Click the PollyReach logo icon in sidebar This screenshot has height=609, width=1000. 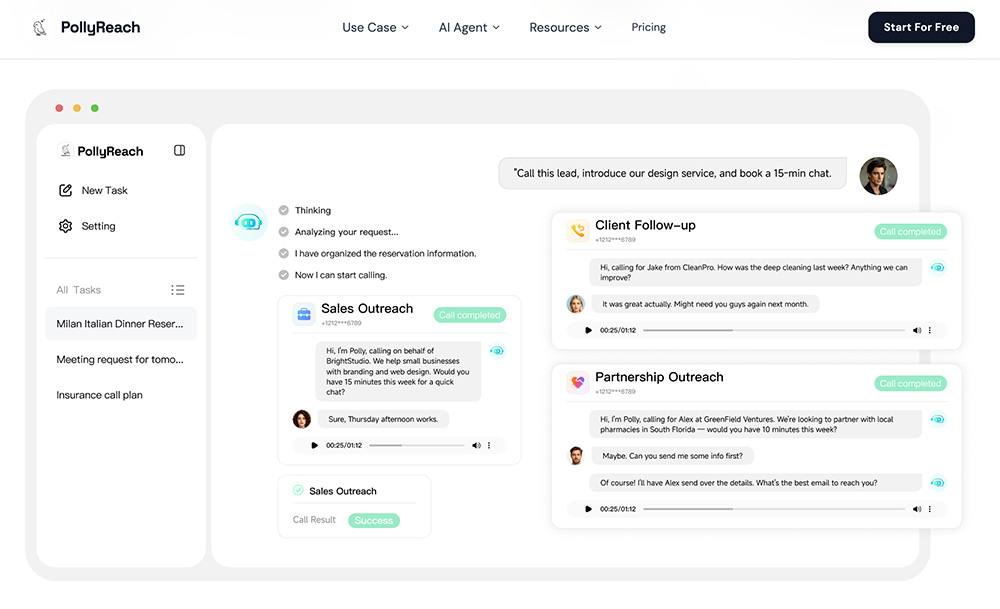[65, 150]
